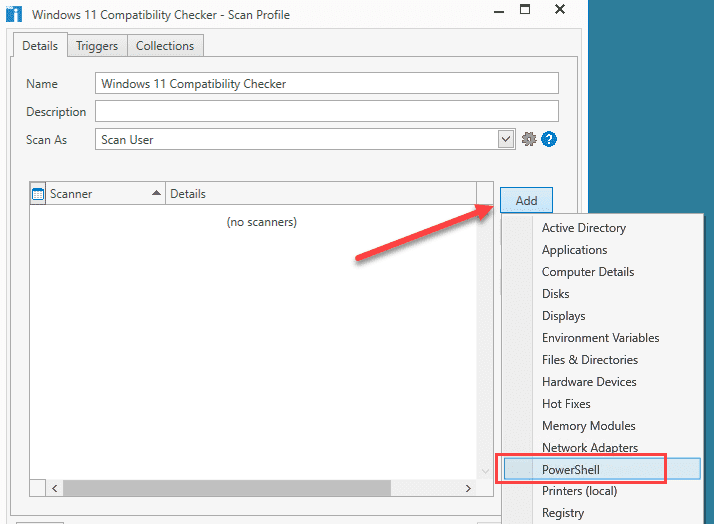Open the Collections tab
This screenshot has height=524, width=714.
tap(165, 46)
